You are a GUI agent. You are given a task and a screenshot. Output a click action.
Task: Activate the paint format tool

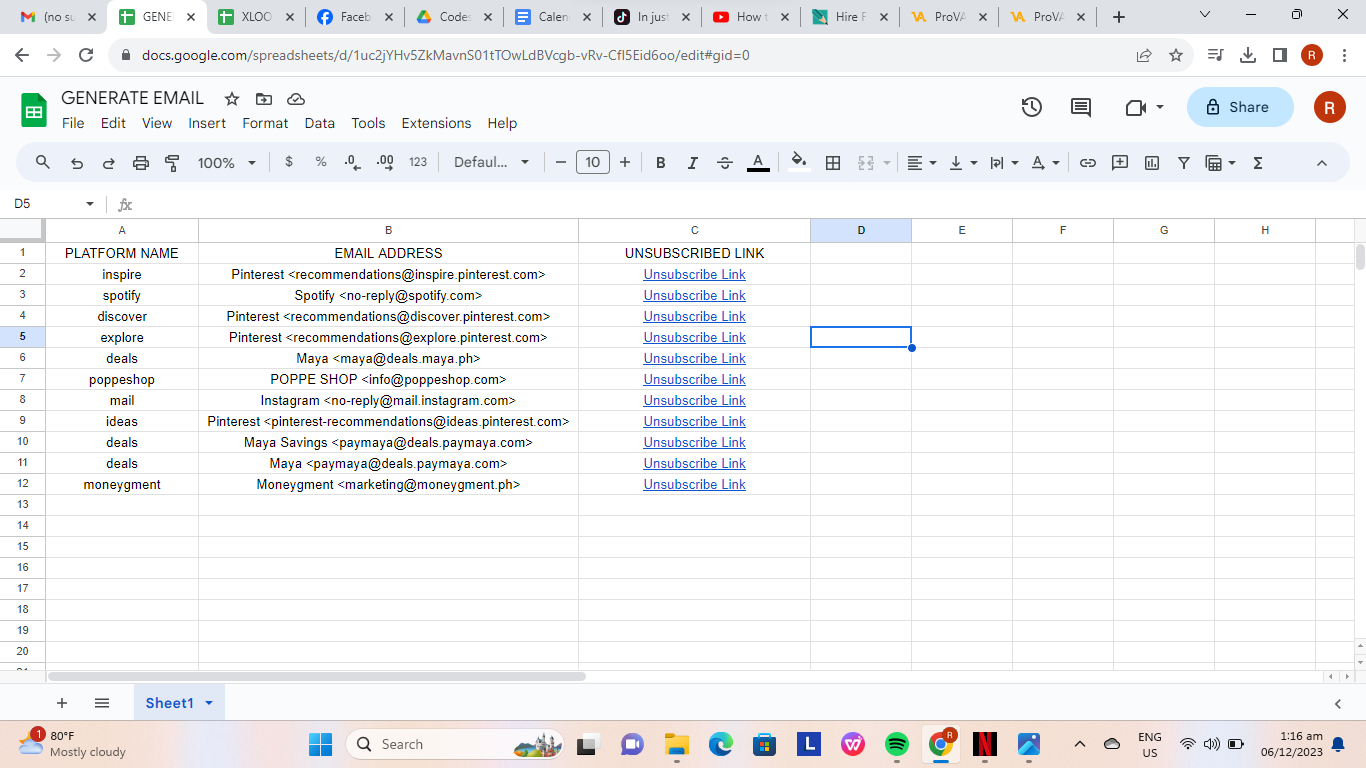[x=172, y=162]
